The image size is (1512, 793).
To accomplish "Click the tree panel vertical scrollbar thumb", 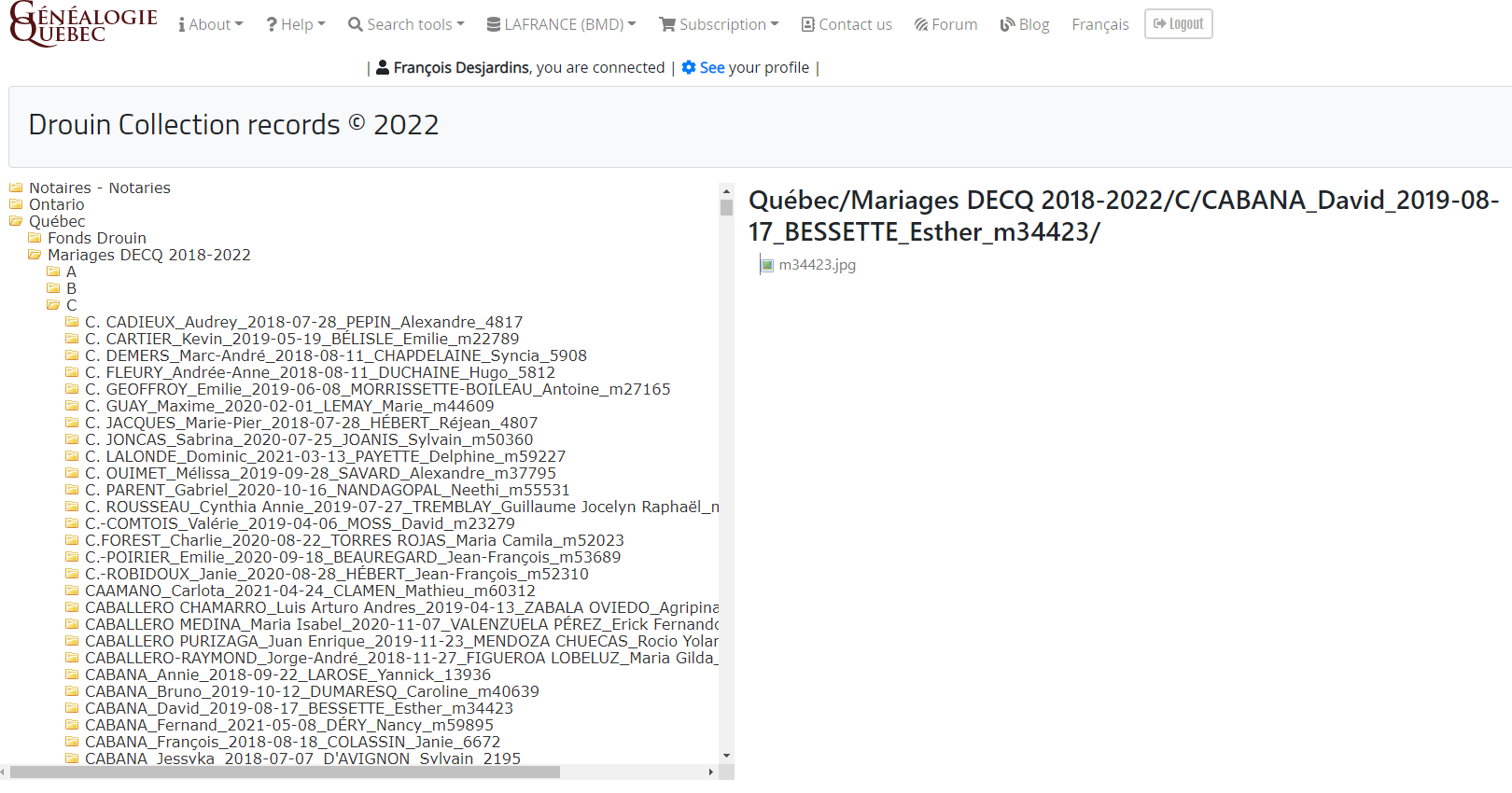I will pos(726,207).
